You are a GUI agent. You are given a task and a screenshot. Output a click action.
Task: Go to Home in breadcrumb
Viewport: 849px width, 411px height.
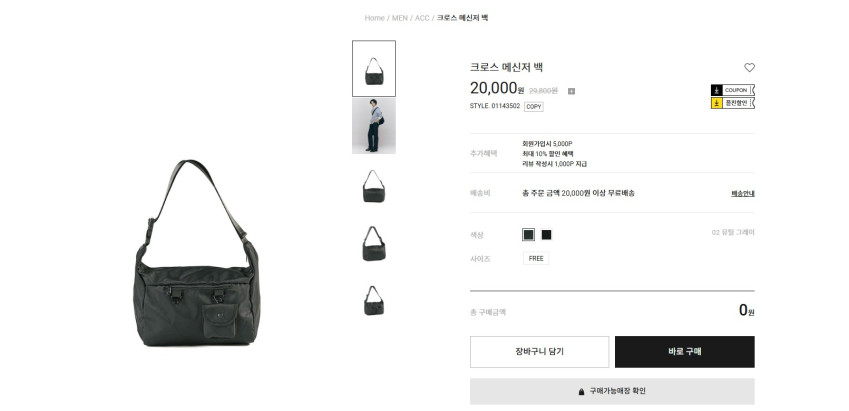(x=374, y=18)
